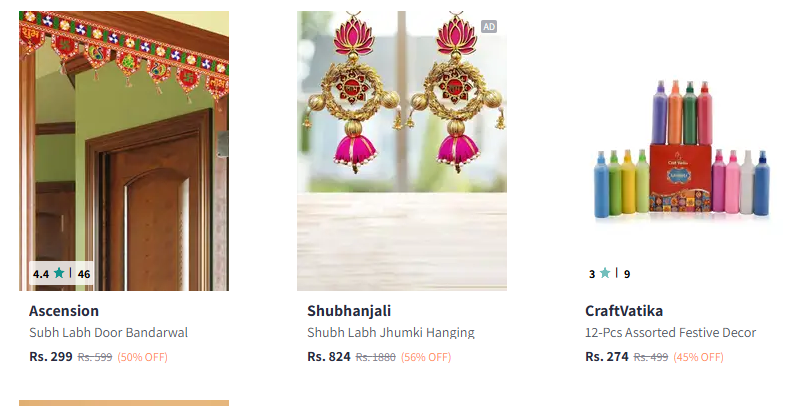Click the star rating icon on Ascension product
The width and height of the screenshot is (785, 406).
tap(59, 273)
